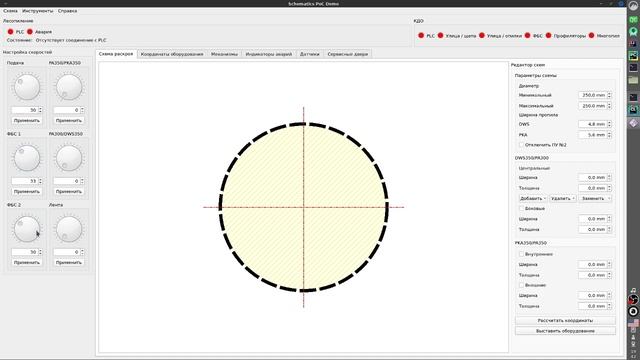This screenshot has height=360, width=640.
Task: Open the Справка menu
Action: (67, 11)
